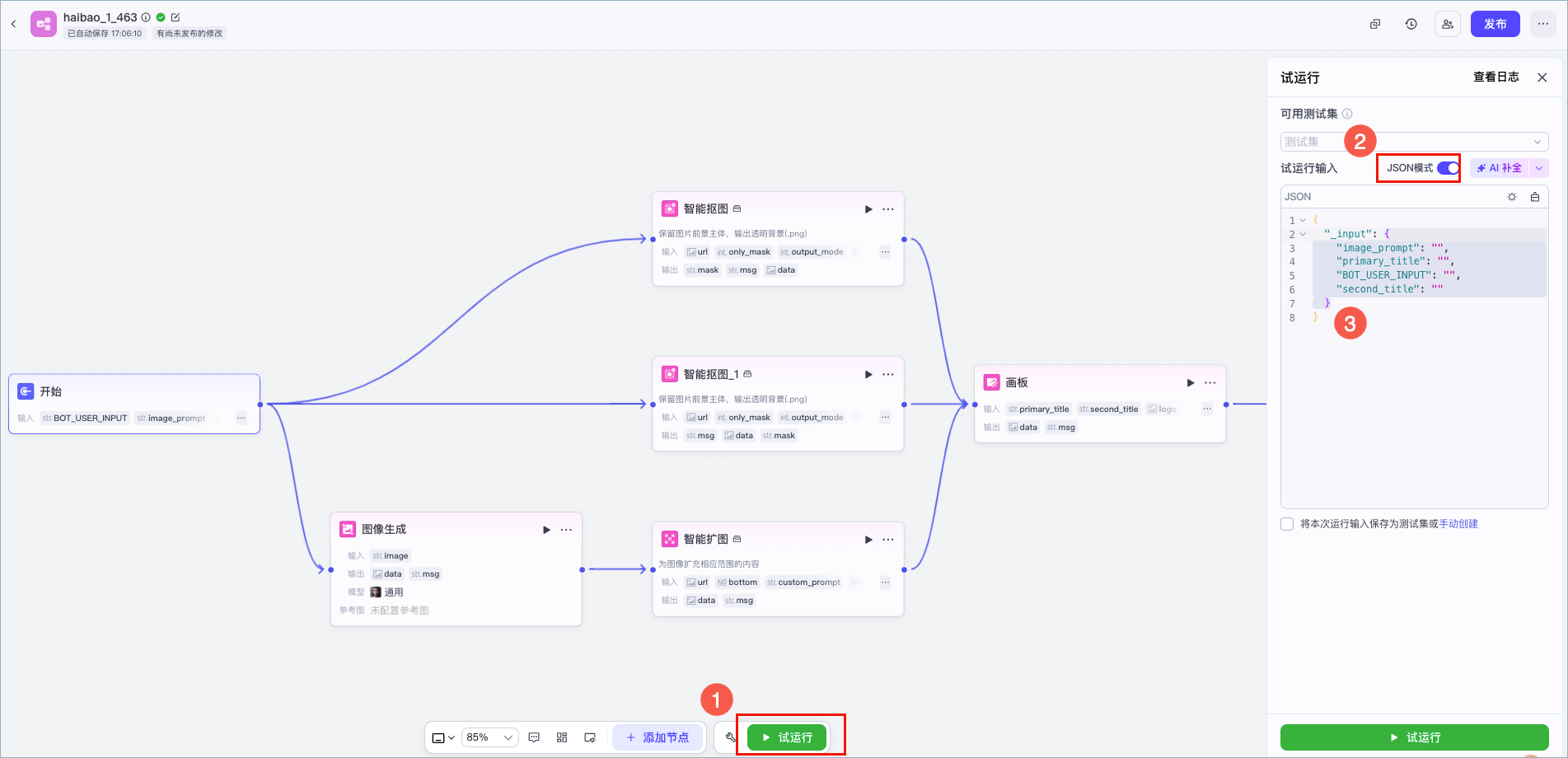Open the comment icon in bottom toolbar
Screen dimensions: 1568x758
pyautogui.click(x=534, y=737)
